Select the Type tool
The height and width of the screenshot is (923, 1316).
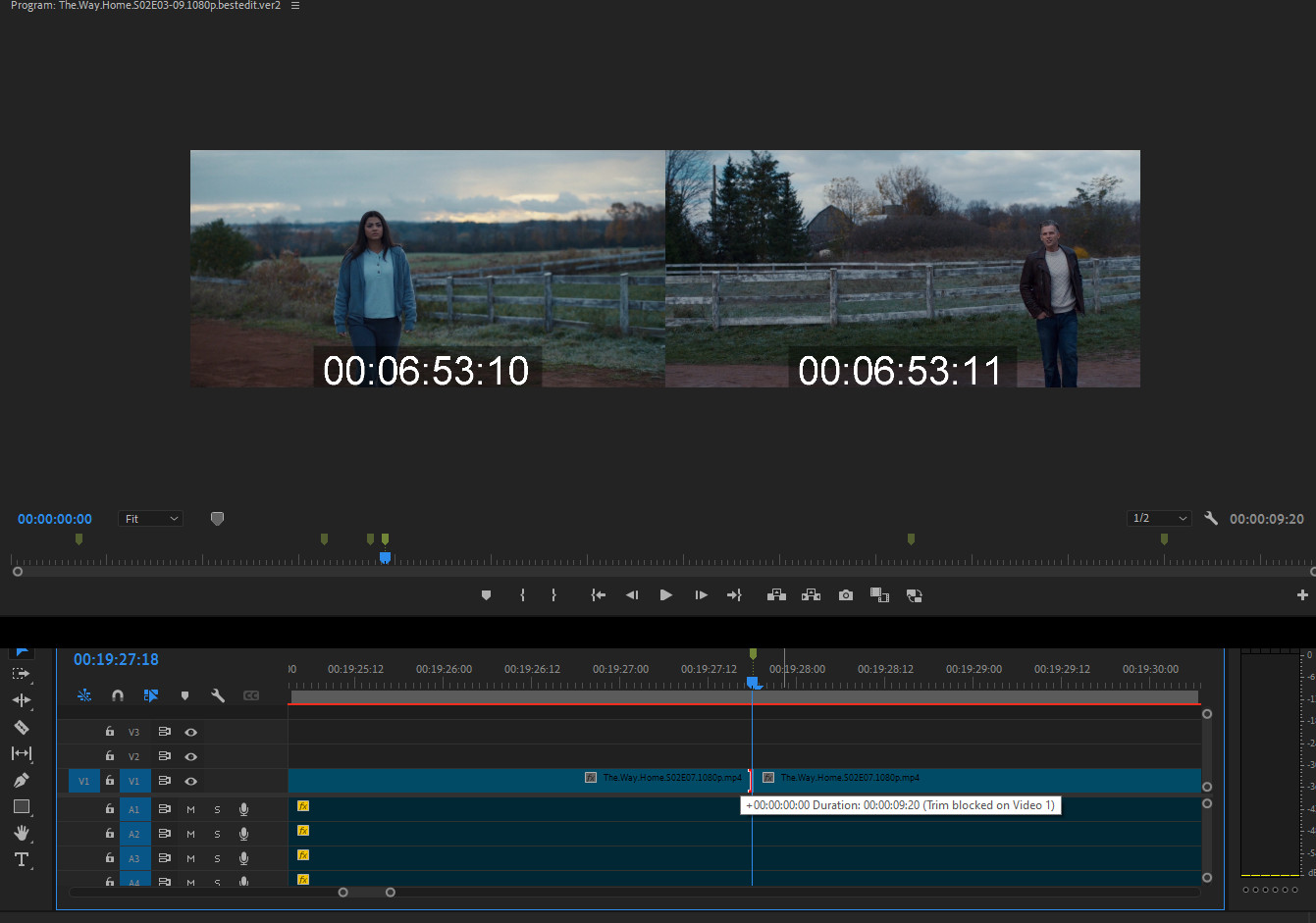[21, 859]
